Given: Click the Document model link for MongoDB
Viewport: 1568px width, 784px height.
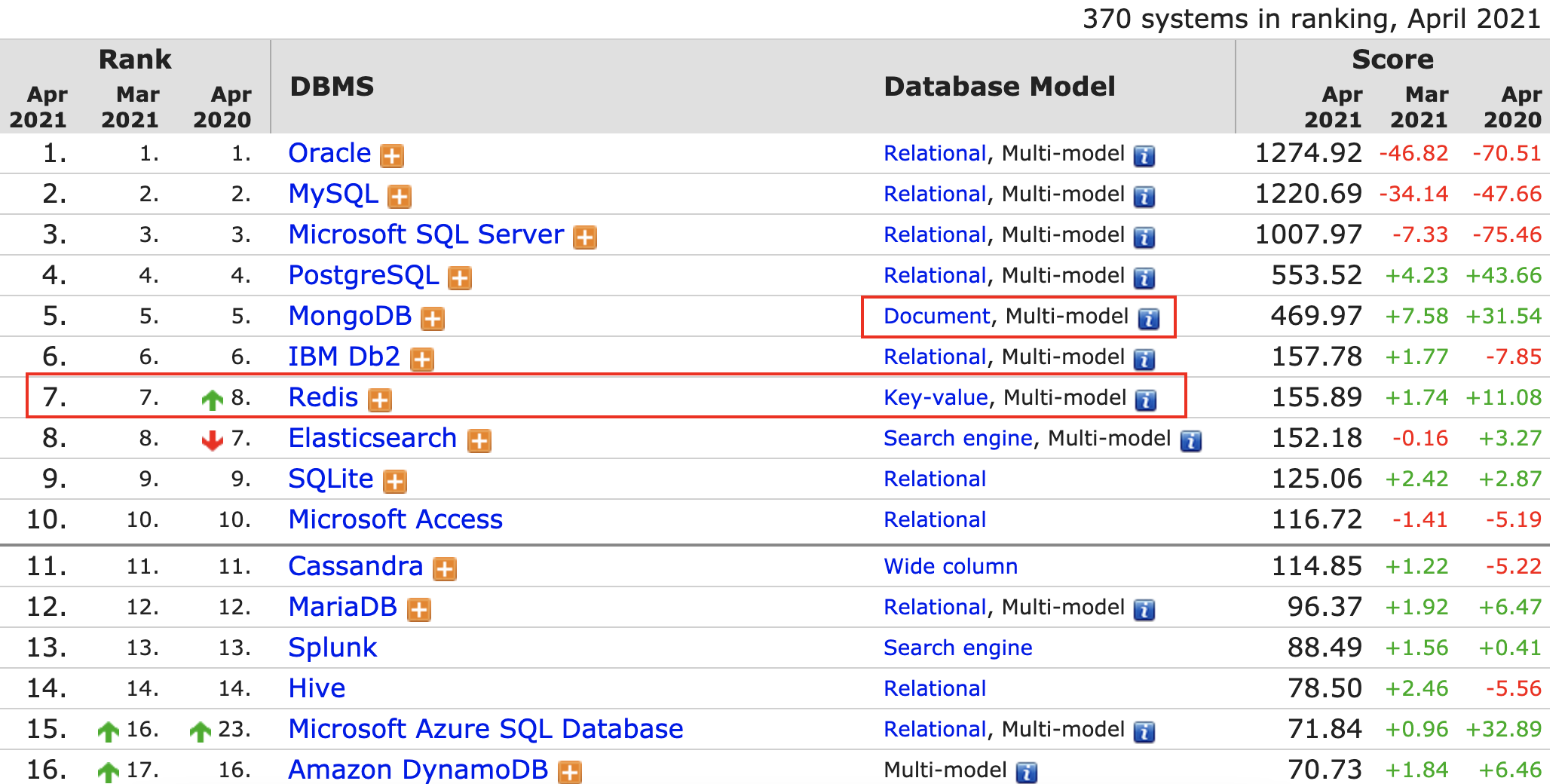Looking at the screenshot, I should 937,316.
